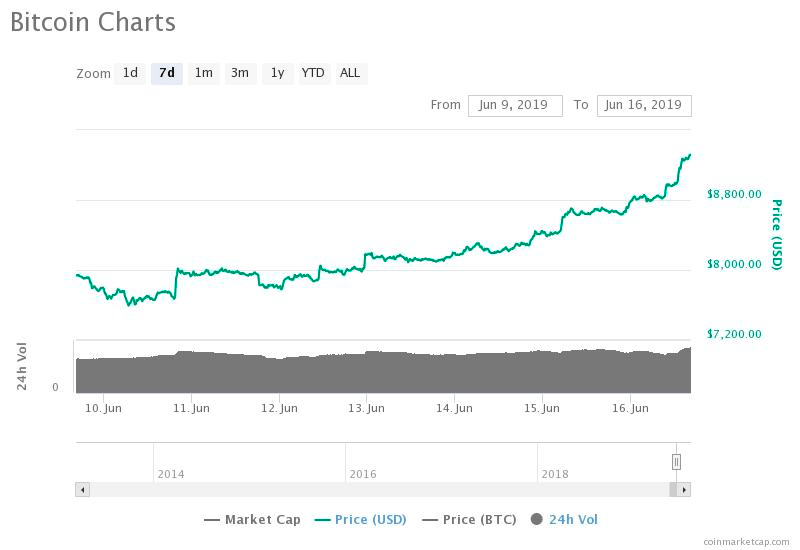The width and height of the screenshot is (800, 550).
Task: Click the gray 24h volume area chart
Action: (x=383, y=372)
